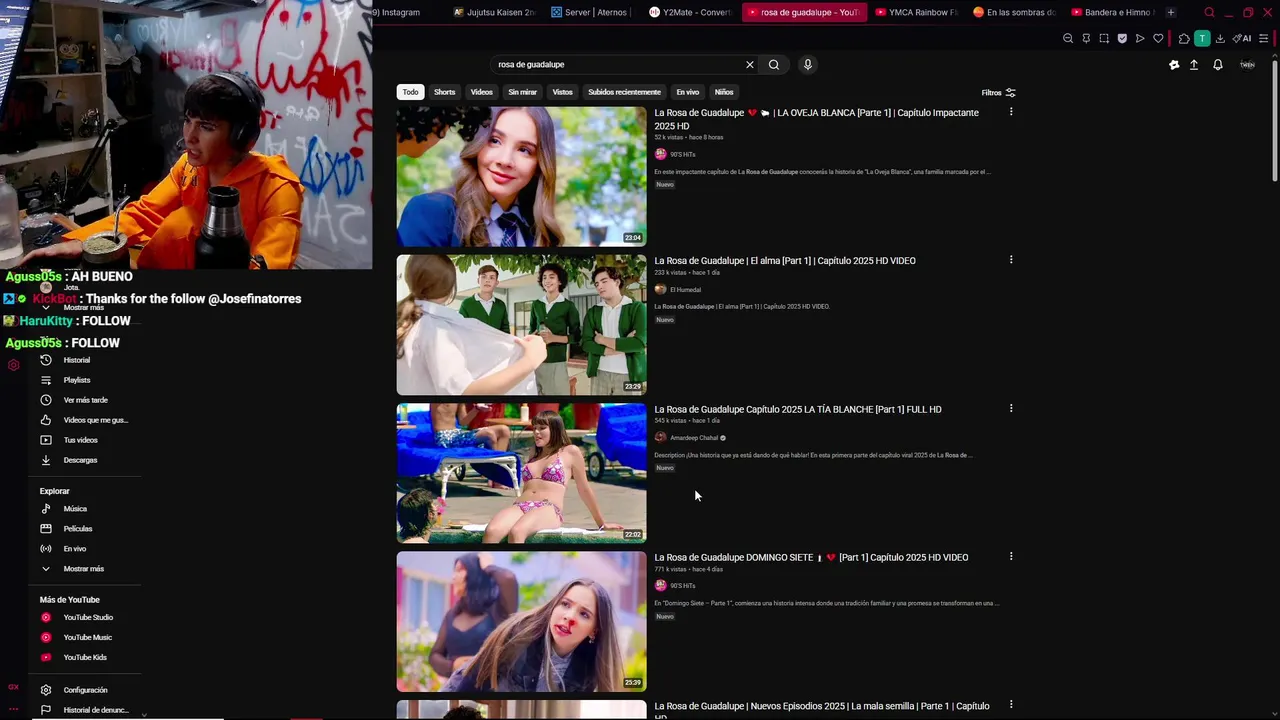Open Descargas in the sidebar
Screen dimensions: 1280x720
click(80, 460)
